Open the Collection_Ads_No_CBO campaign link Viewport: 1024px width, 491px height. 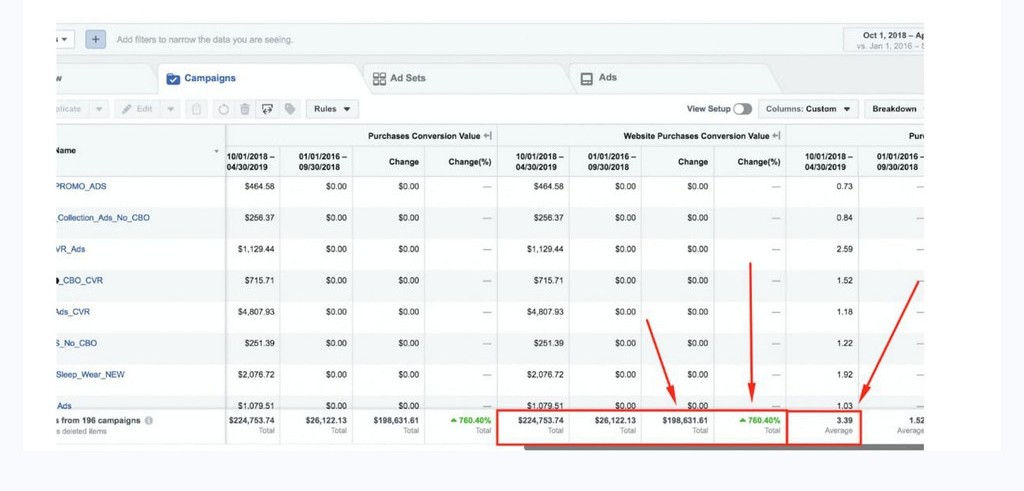click(103, 217)
